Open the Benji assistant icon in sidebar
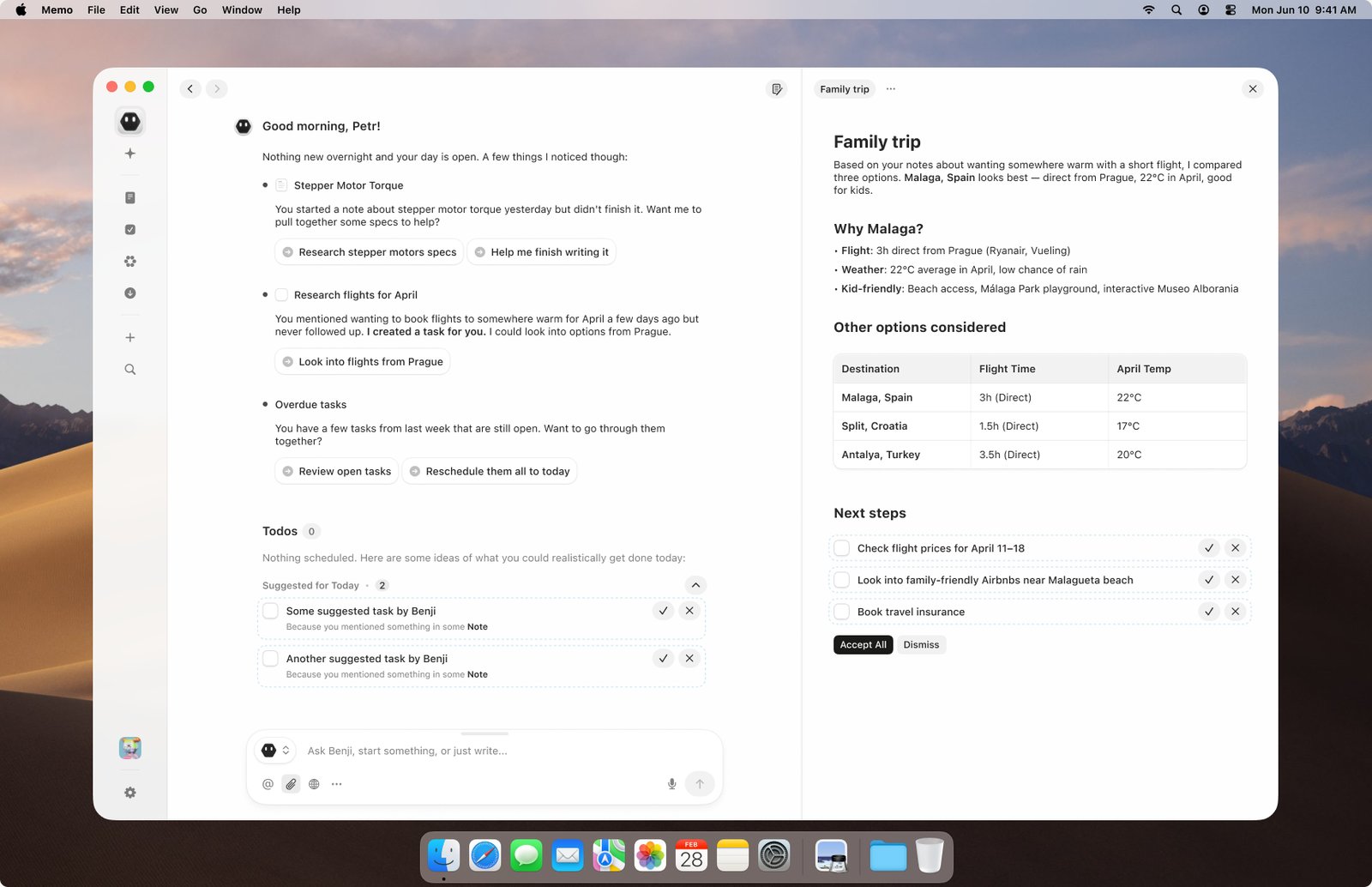The image size is (1372, 887). (x=130, y=122)
